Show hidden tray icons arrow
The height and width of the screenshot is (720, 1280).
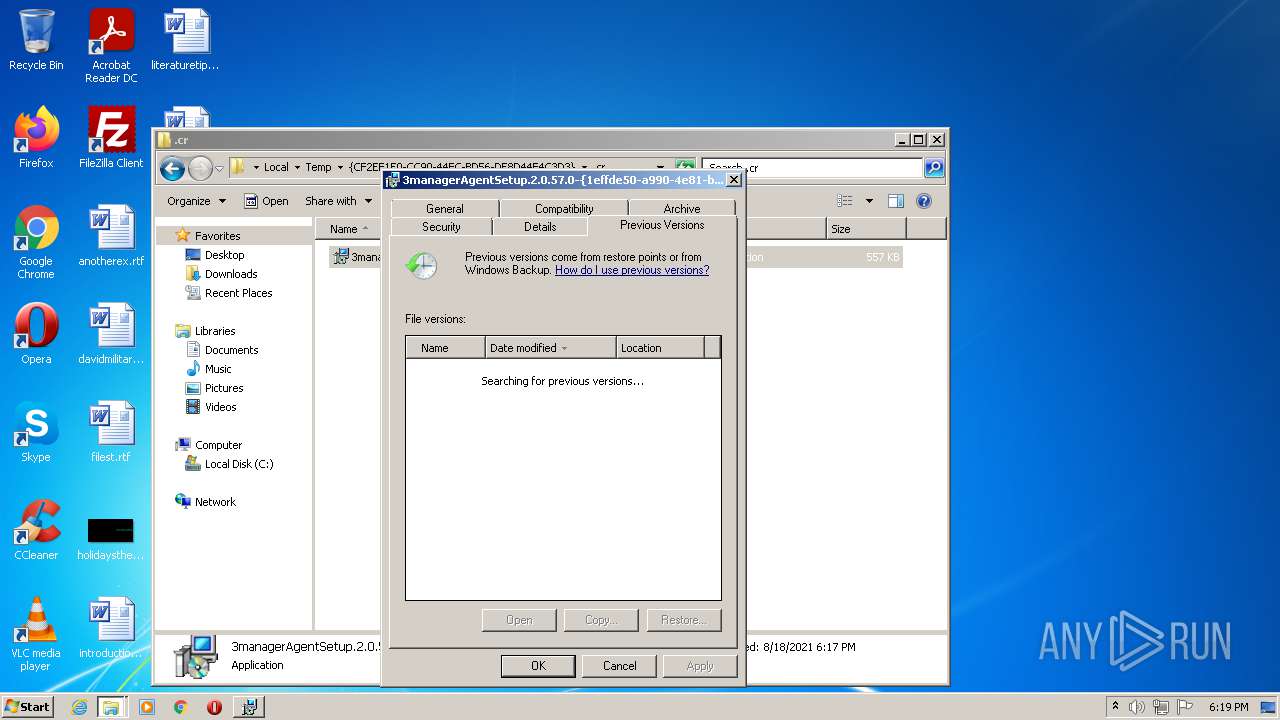(1115, 707)
